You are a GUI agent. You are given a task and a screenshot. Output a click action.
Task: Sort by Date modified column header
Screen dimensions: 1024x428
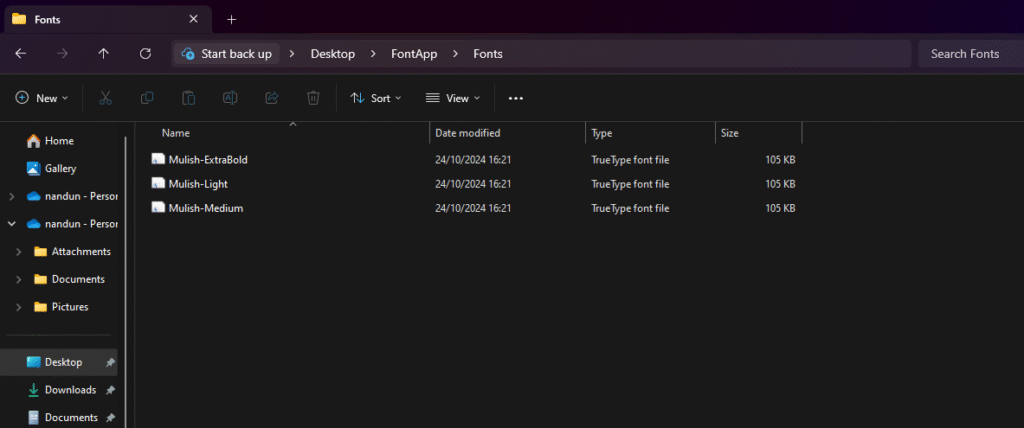(507, 133)
